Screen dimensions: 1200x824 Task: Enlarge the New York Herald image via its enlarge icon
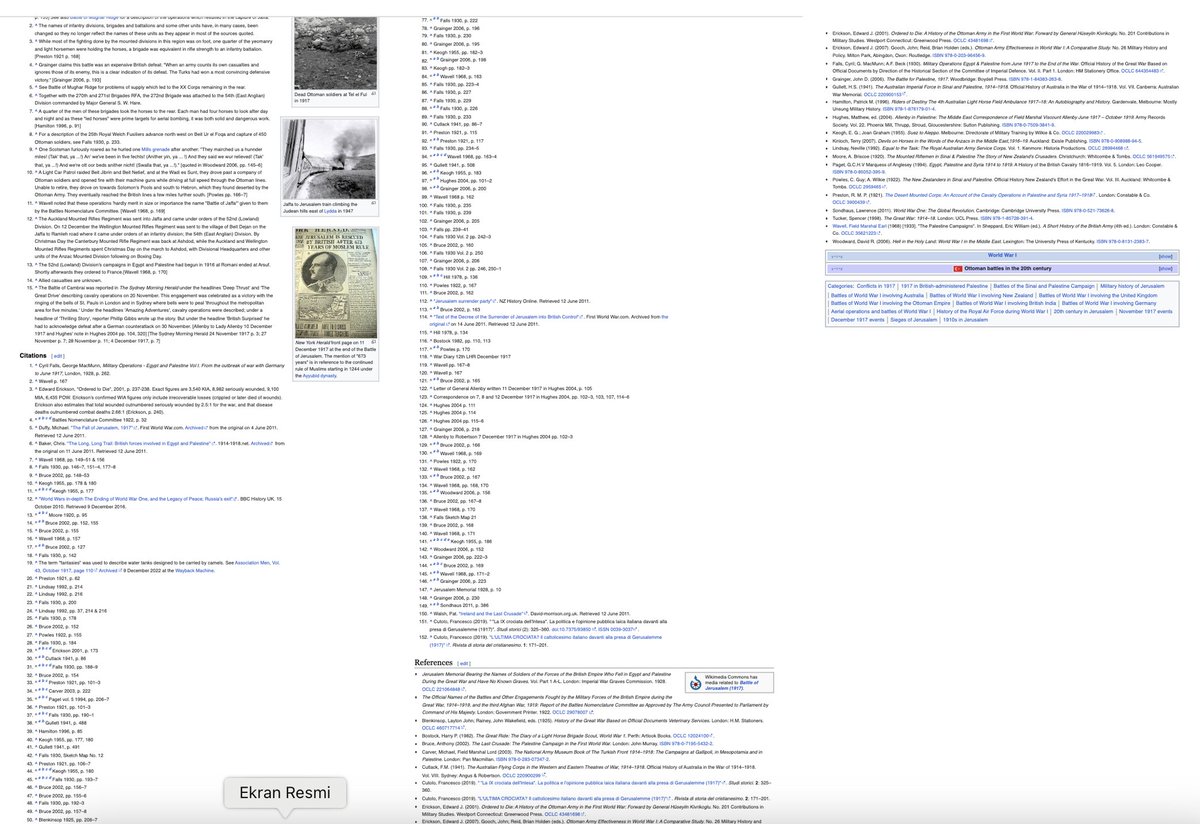pos(374,343)
